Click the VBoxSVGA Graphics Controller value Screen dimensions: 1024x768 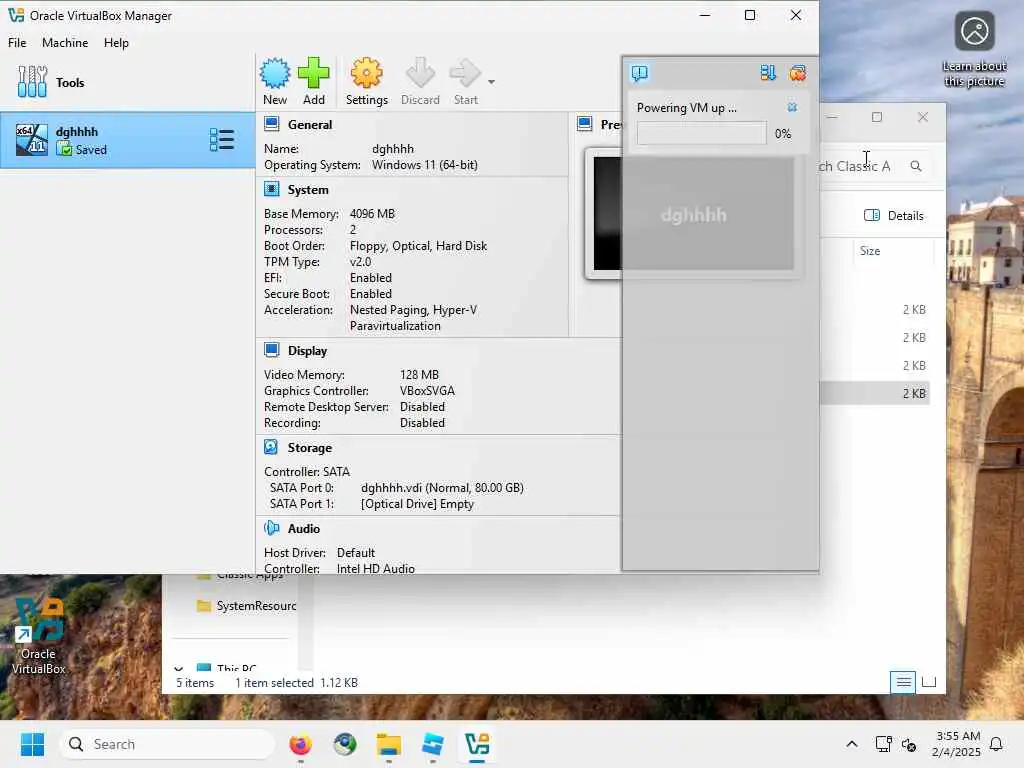427,391
